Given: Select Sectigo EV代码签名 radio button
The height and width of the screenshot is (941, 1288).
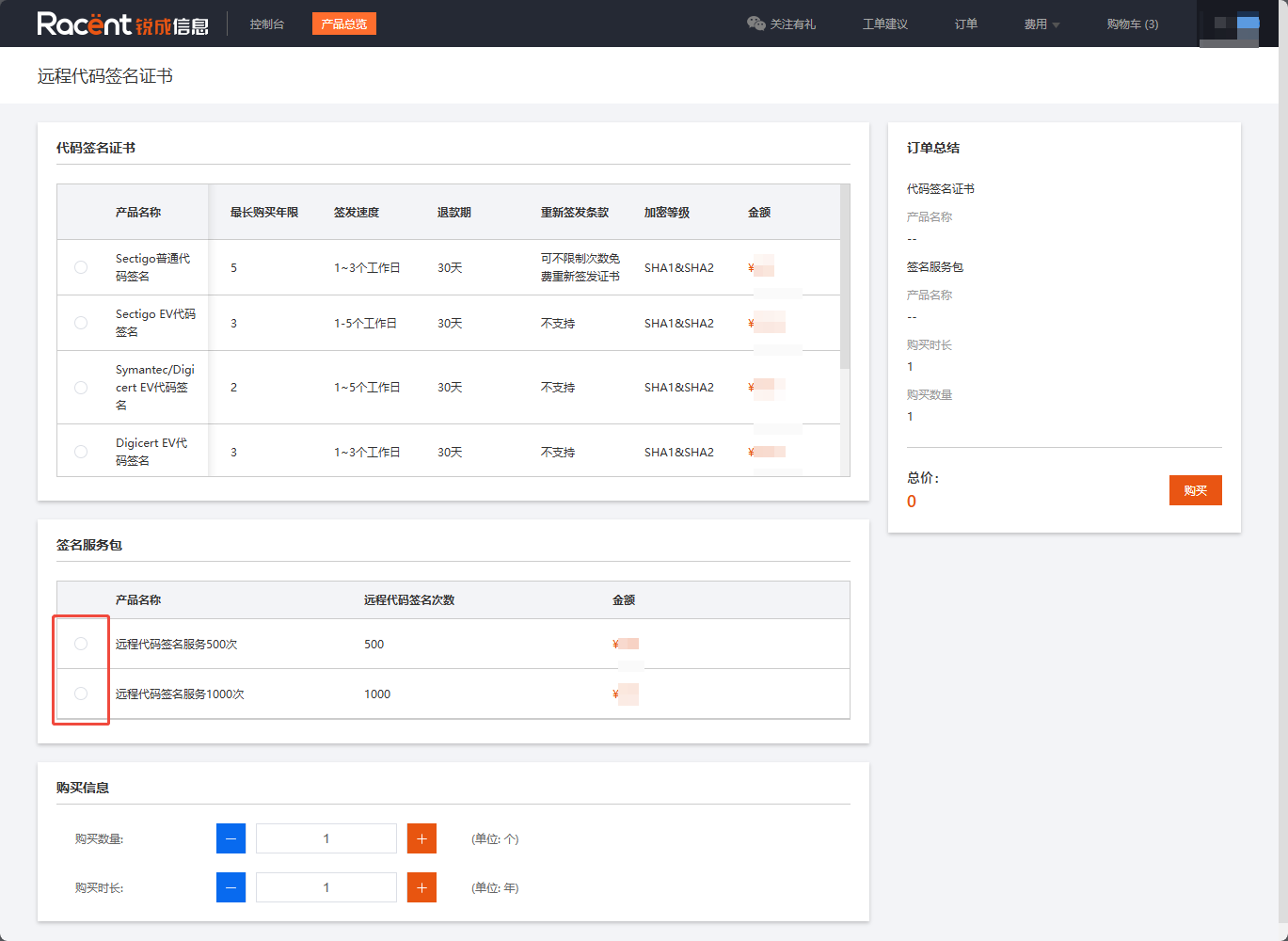Looking at the screenshot, I should click(x=81, y=323).
